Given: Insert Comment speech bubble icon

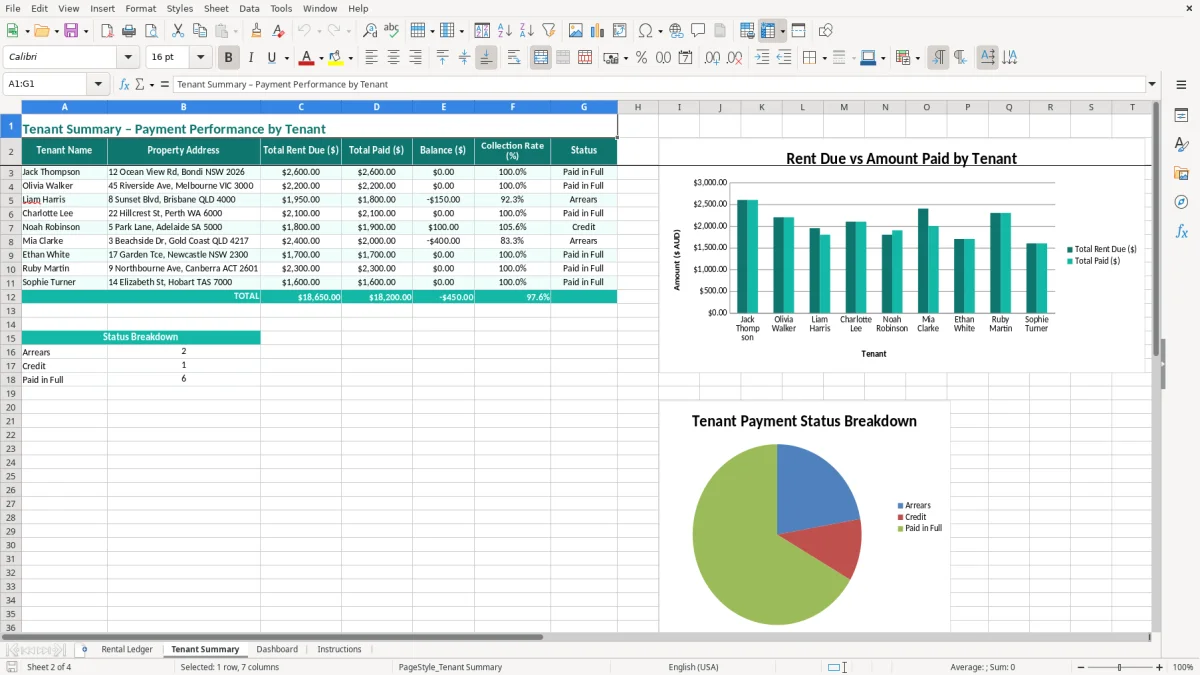Looking at the screenshot, I should pyautogui.click(x=698, y=31).
